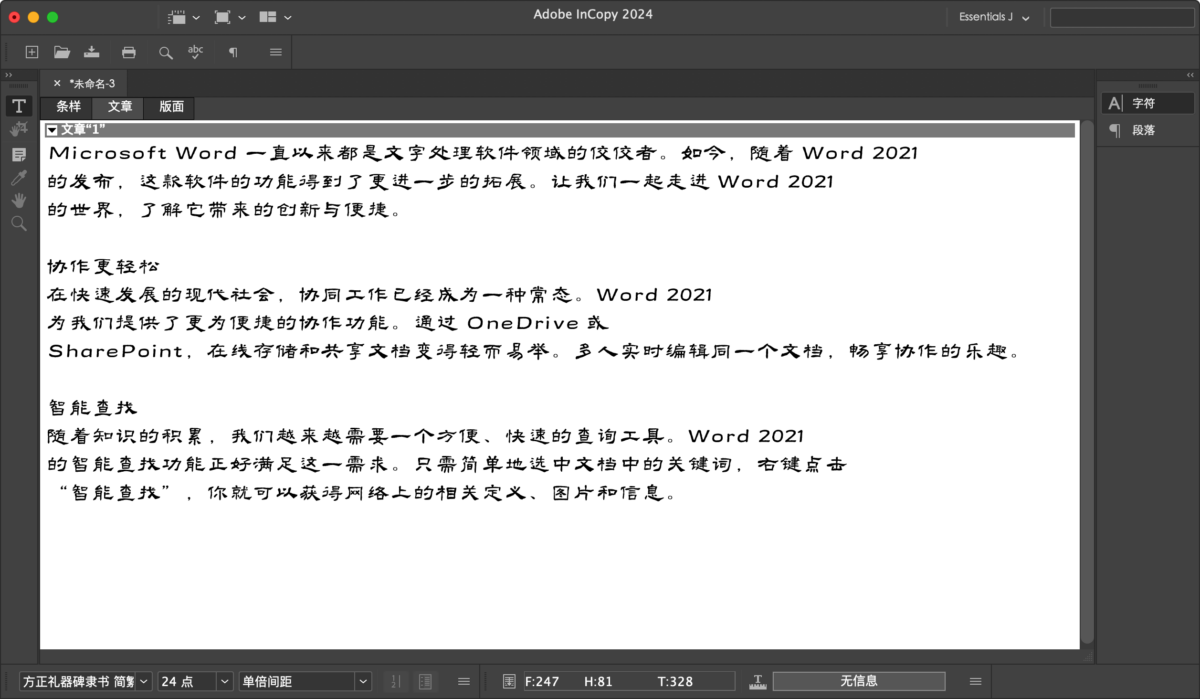Select the Position tool below the Type tool
1200x699 pixels.
pos(19,129)
